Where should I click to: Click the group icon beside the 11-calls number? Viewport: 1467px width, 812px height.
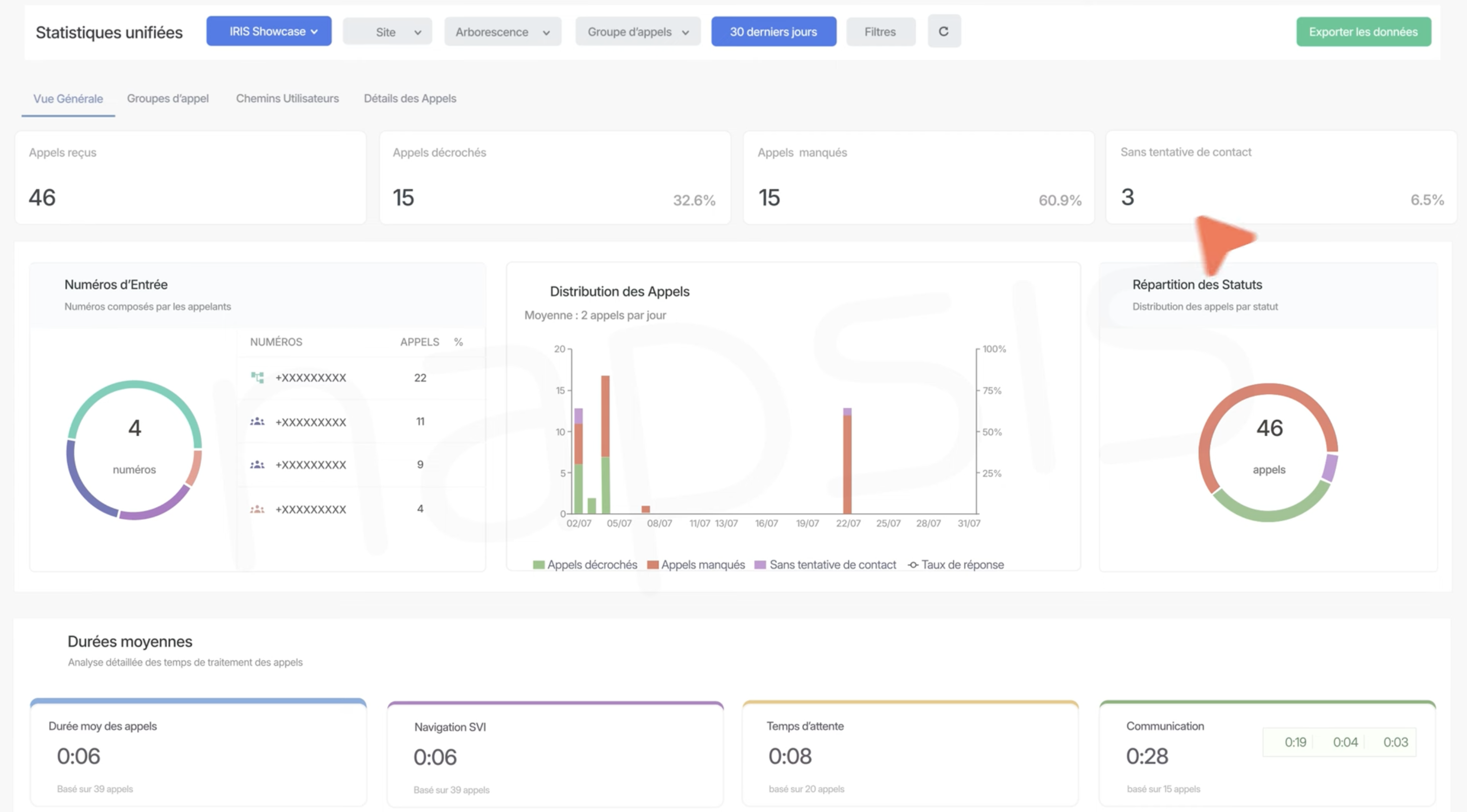[258, 422]
